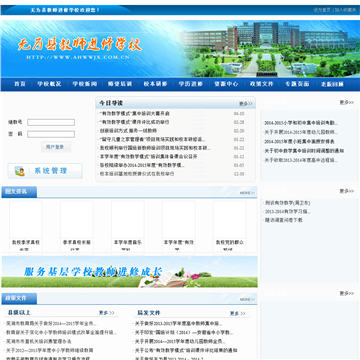Click the 图文资讯 section tab
Screen dimensions: 360x360
click(19, 192)
